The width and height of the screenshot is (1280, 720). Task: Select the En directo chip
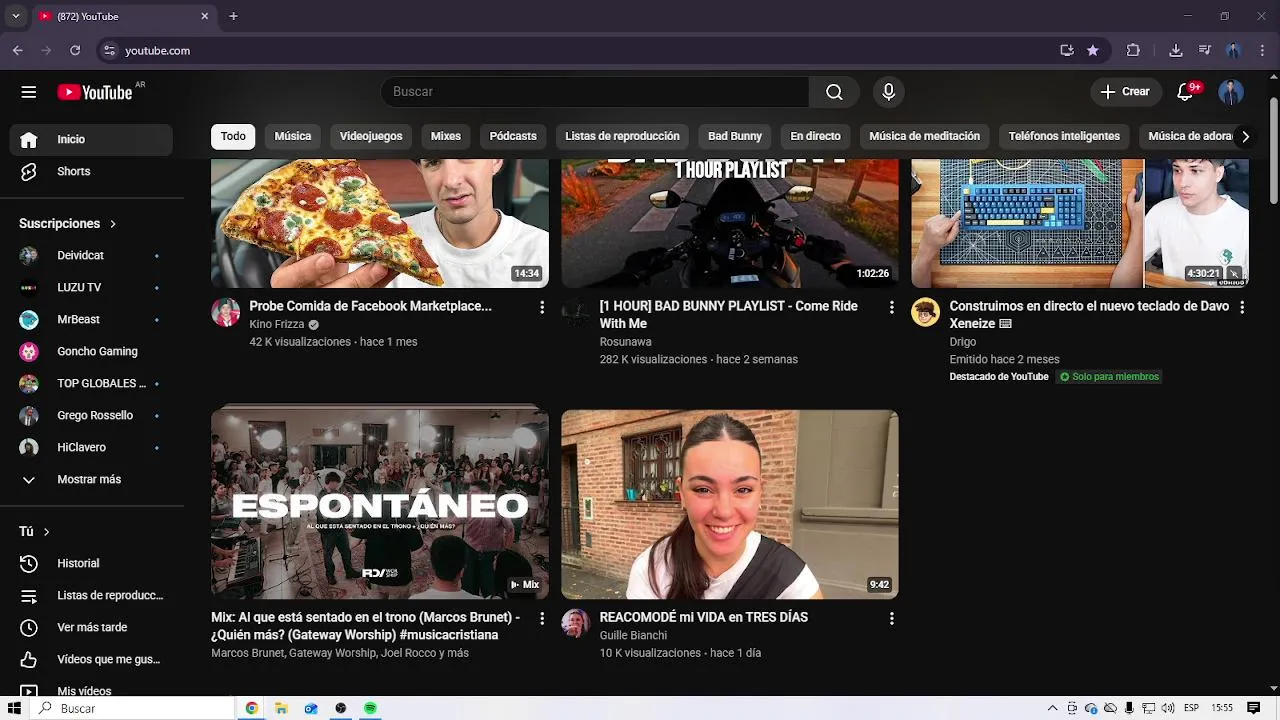pos(815,136)
